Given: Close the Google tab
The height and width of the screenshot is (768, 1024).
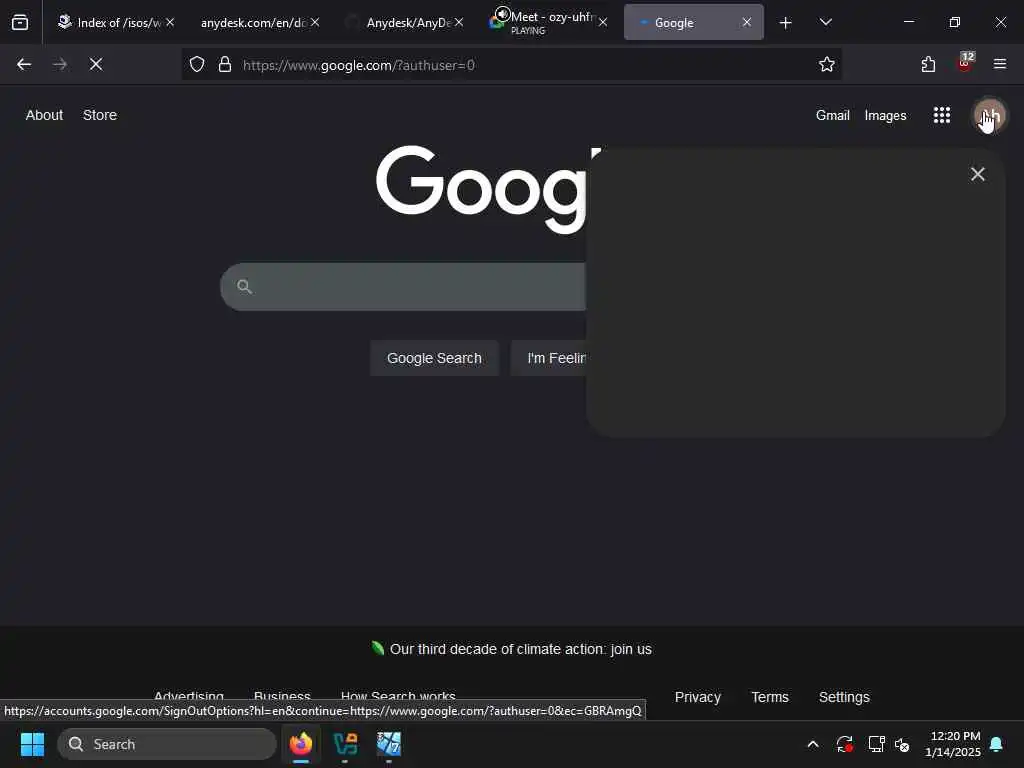Looking at the screenshot, I should [746, 22].
